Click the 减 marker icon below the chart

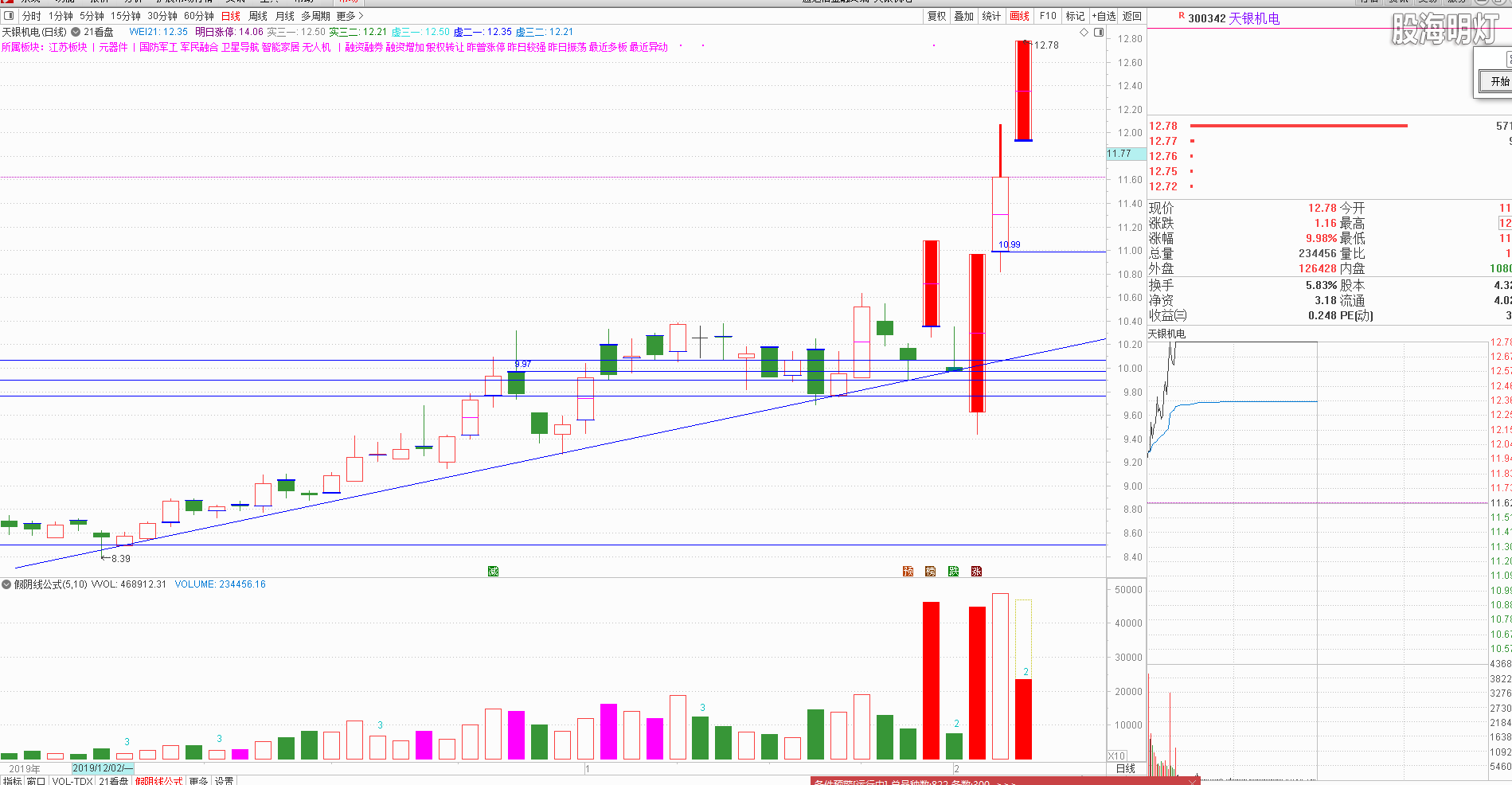click(493, 571)
